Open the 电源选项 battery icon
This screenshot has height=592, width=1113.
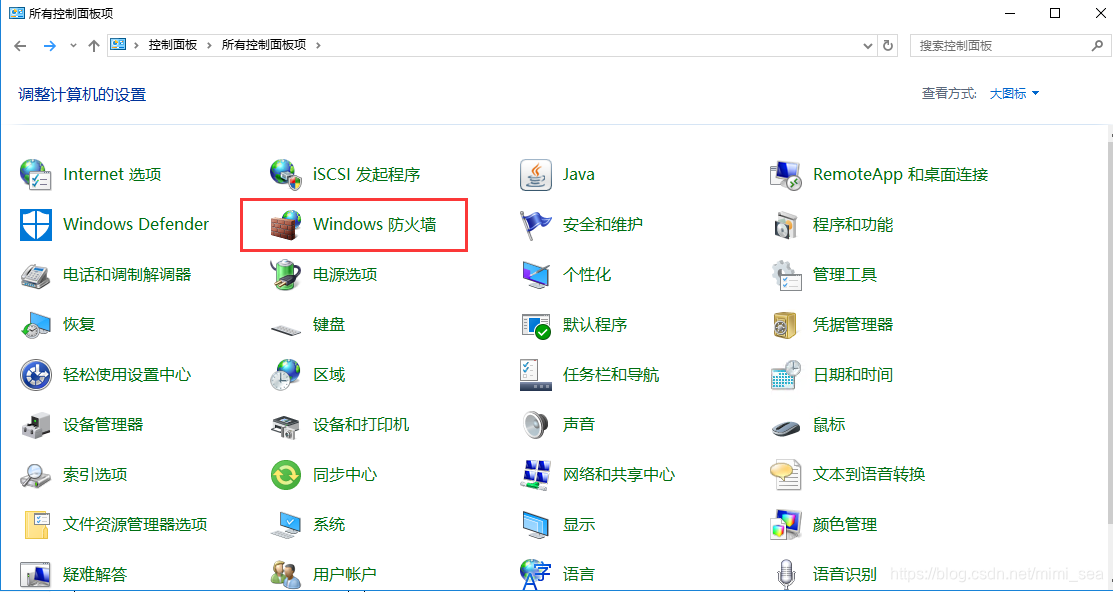point(286,275)
